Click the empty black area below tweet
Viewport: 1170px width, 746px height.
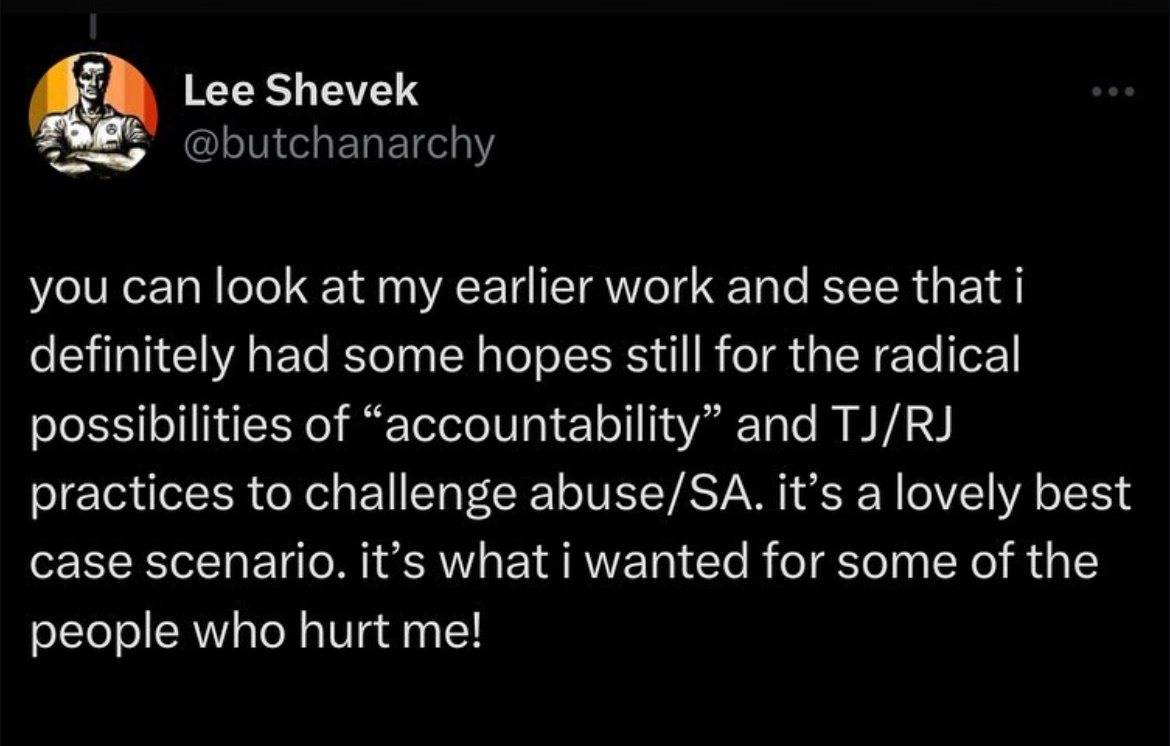[x=585, y=700]
